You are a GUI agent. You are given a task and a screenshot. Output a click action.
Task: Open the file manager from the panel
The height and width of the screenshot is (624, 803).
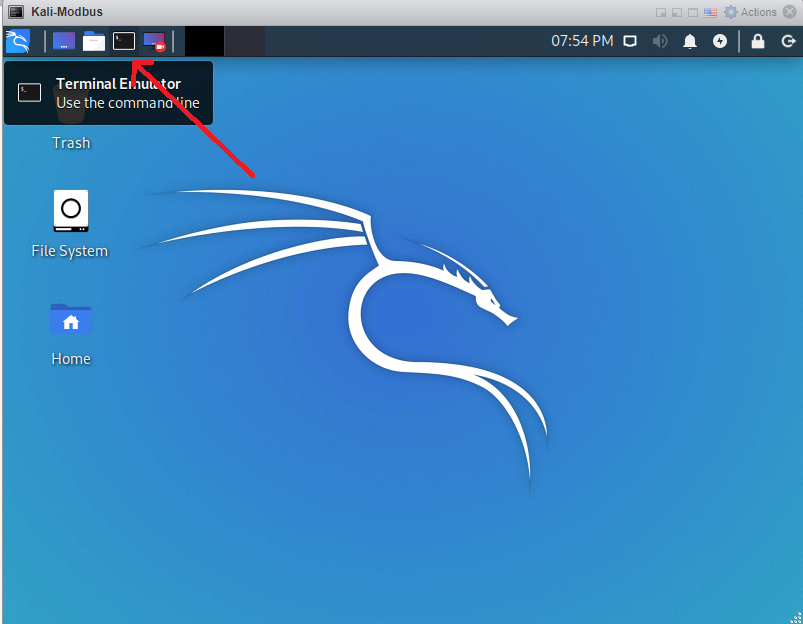[94, 41]
